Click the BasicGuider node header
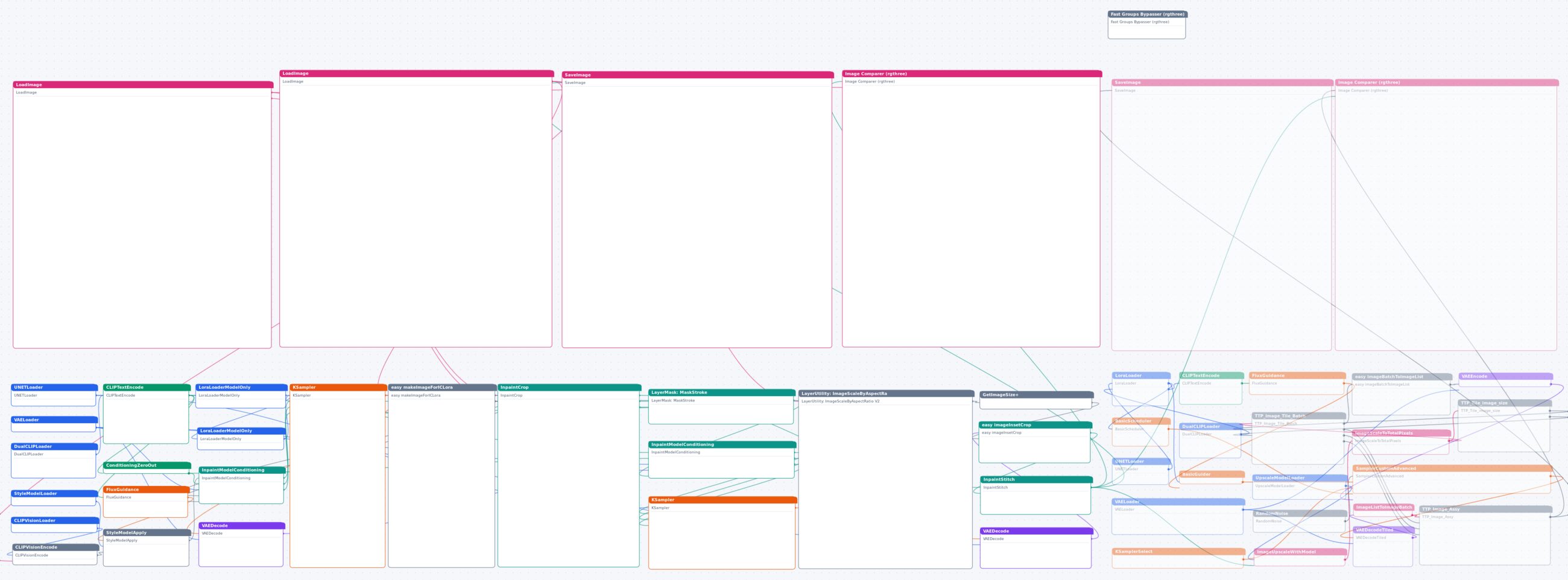The width and height of the screenshot is (1568, 580). [x=1212, y=474]
